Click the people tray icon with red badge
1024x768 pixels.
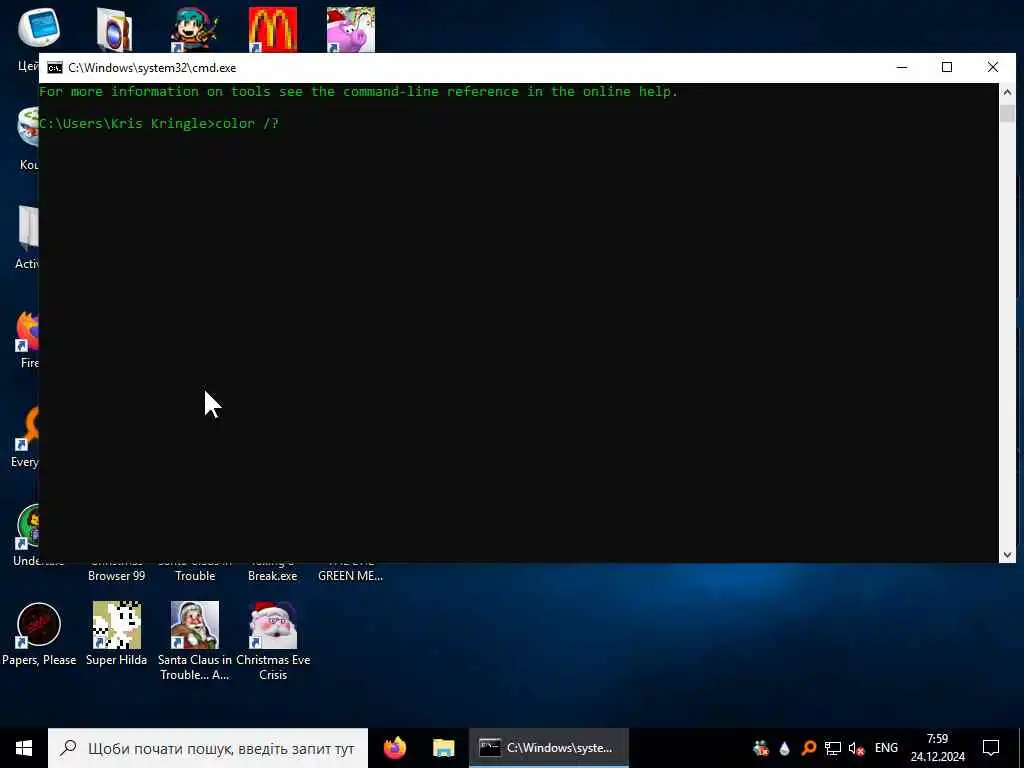(761, 748)
